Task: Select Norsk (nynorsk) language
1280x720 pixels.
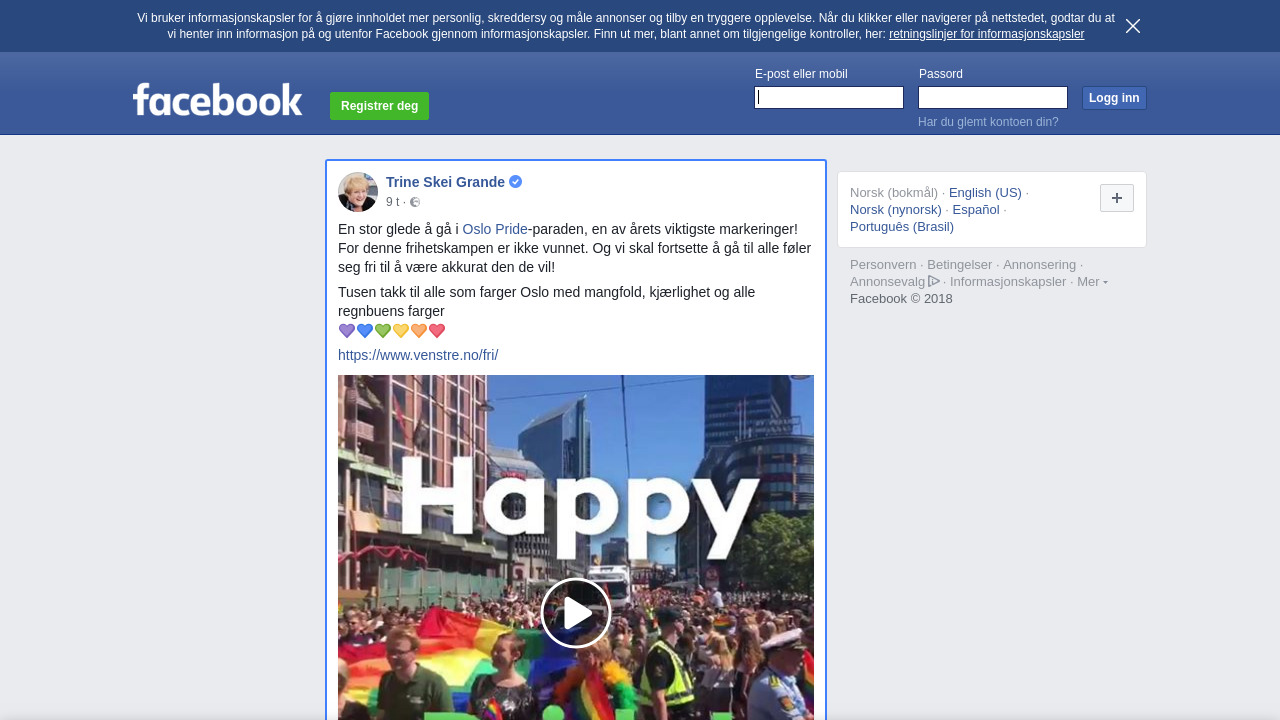Action: pos(896,210)
